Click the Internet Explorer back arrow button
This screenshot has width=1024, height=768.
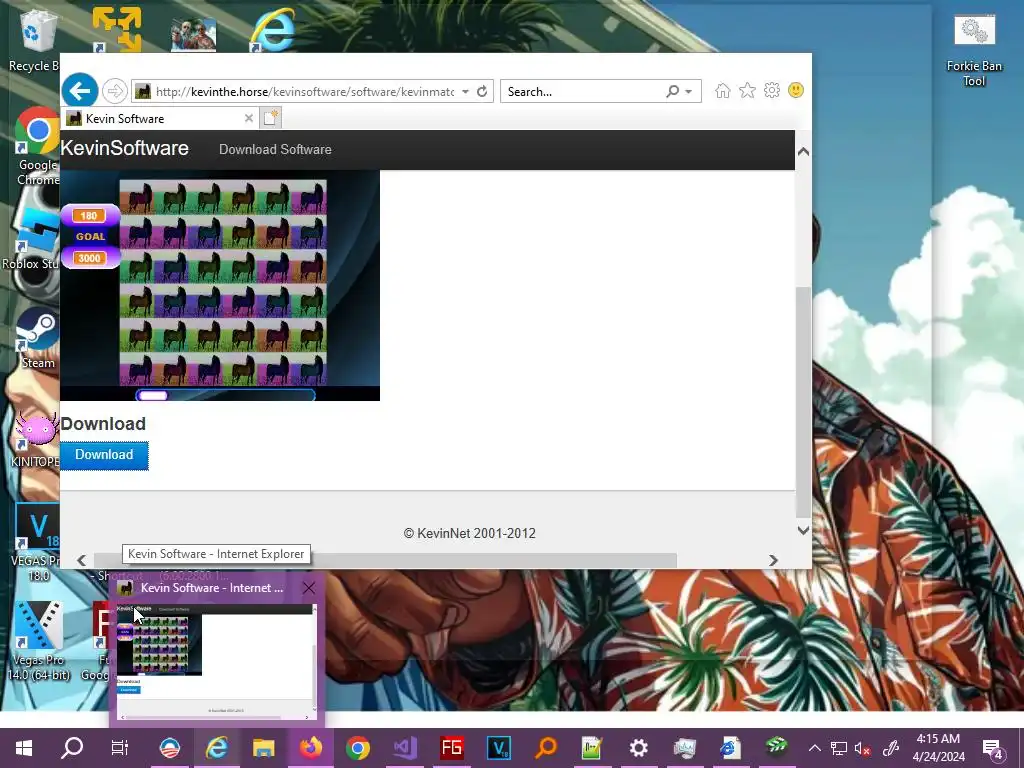(80, 91)
